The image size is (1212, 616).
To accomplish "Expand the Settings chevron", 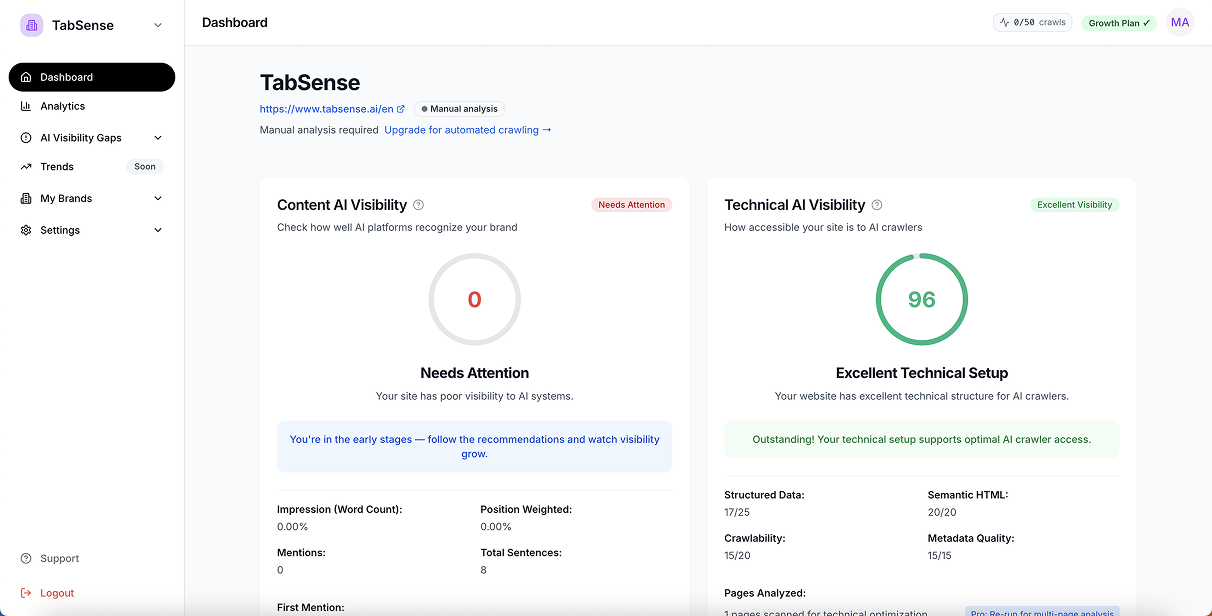I will 158,230.
